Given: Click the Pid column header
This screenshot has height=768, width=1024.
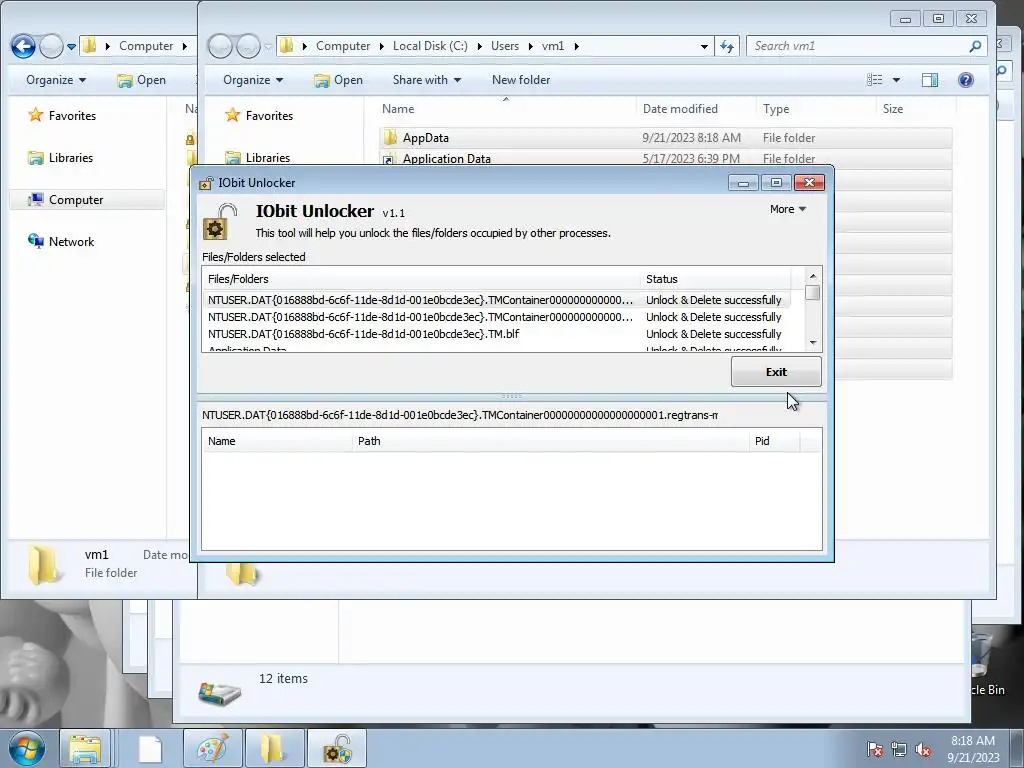Looking at the screenshot, I should pyautogui.click(x=774, y=441).
